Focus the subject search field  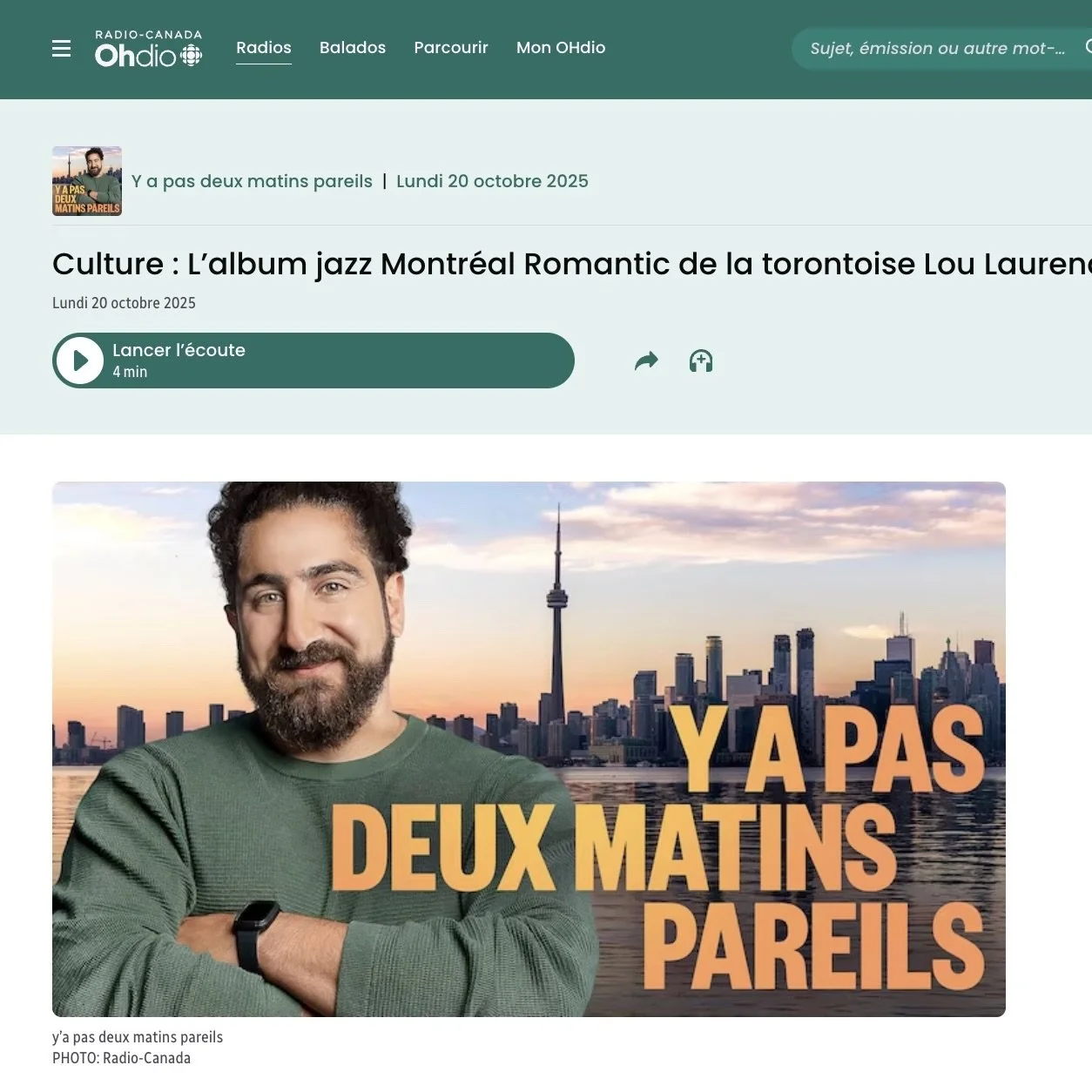(937, 48)
